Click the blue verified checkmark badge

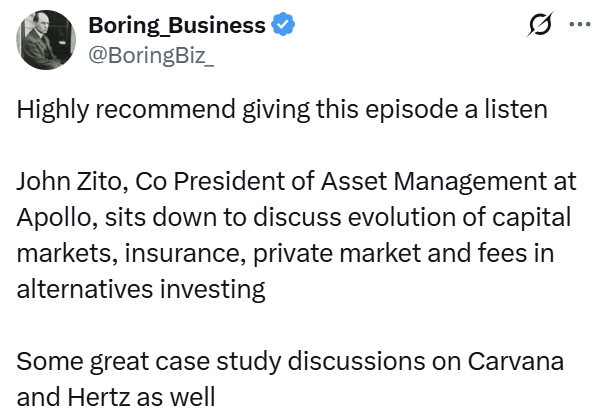[283, 25]
